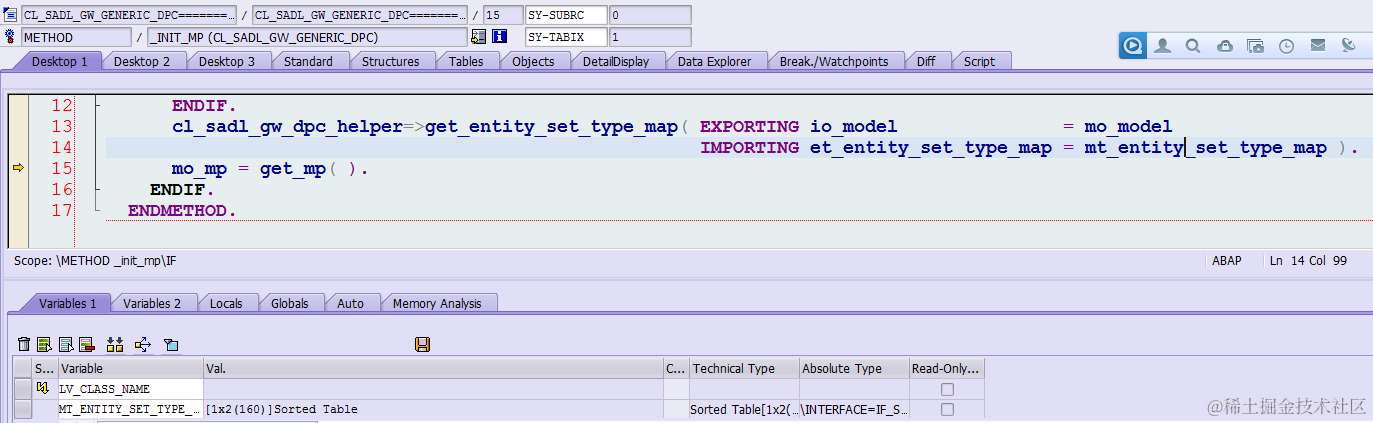
Task: Select the Variables 2 tab
Action: [x=152, y=303]
